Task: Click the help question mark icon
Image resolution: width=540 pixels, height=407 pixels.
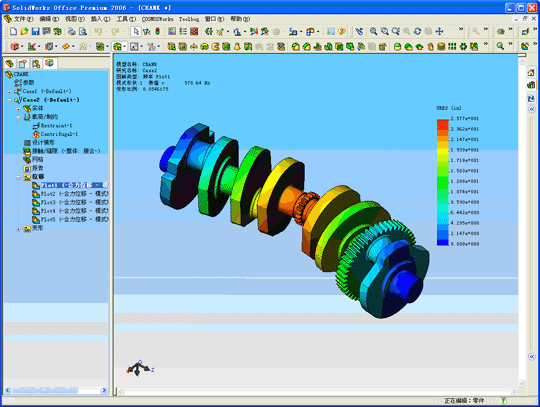Action: tap(341, 32)
